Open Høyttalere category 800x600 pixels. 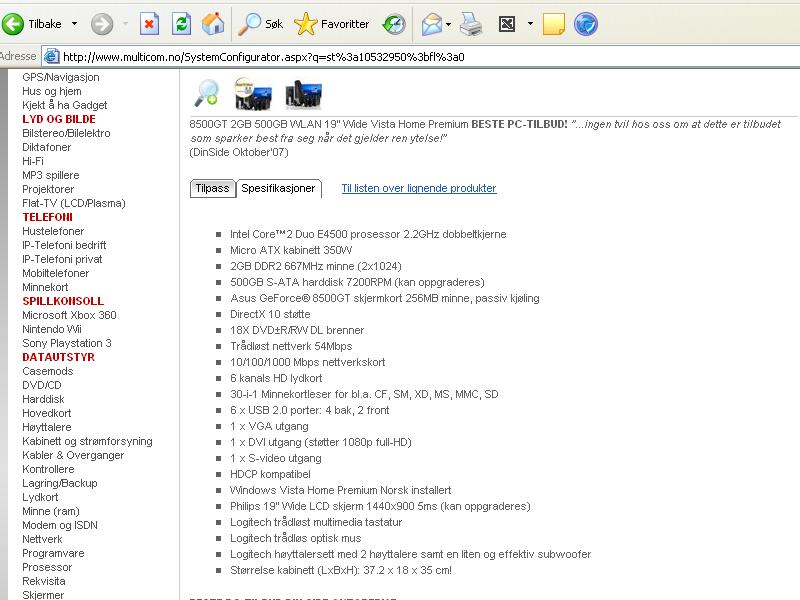click(46, 427)
